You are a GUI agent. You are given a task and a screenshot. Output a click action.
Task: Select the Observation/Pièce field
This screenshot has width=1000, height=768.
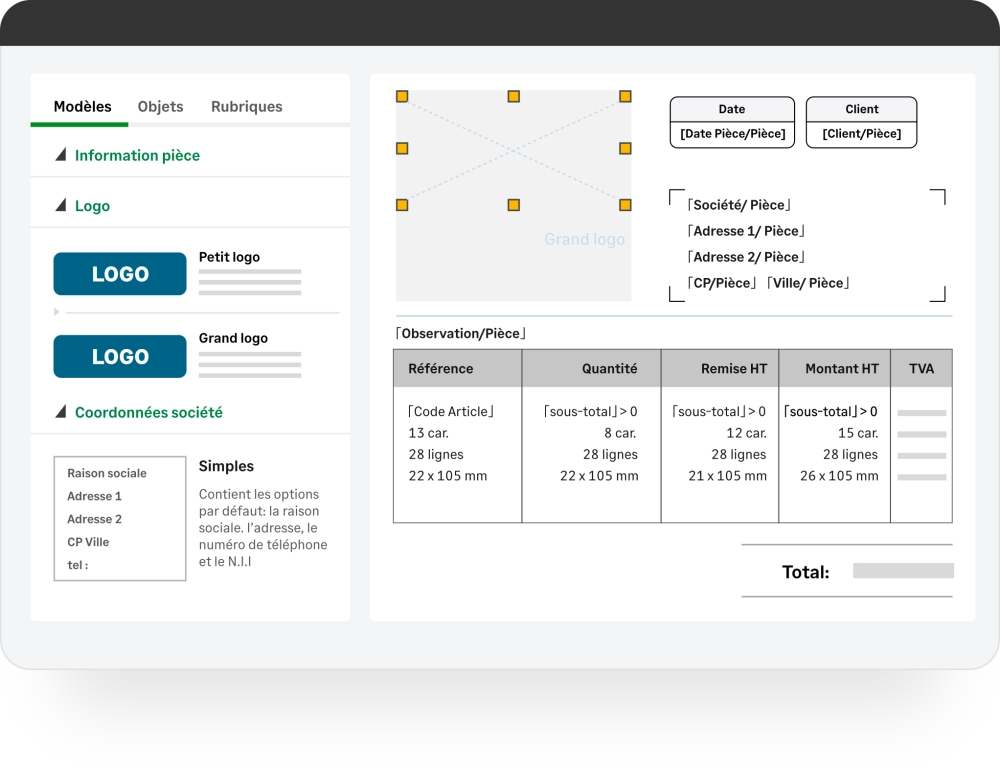point(460,334)
